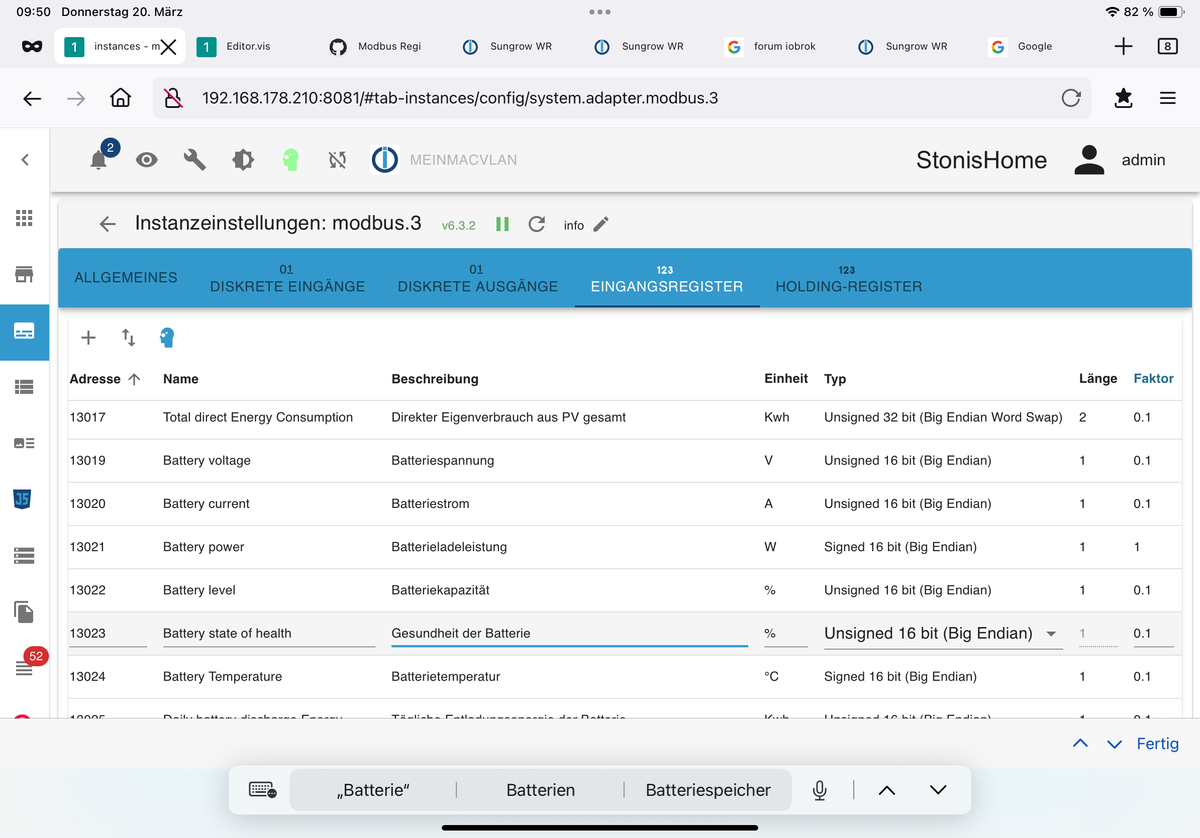This screenshot has height=838, width=1200.
Task: Click address 13017 cell
Action: pos(87,417)
